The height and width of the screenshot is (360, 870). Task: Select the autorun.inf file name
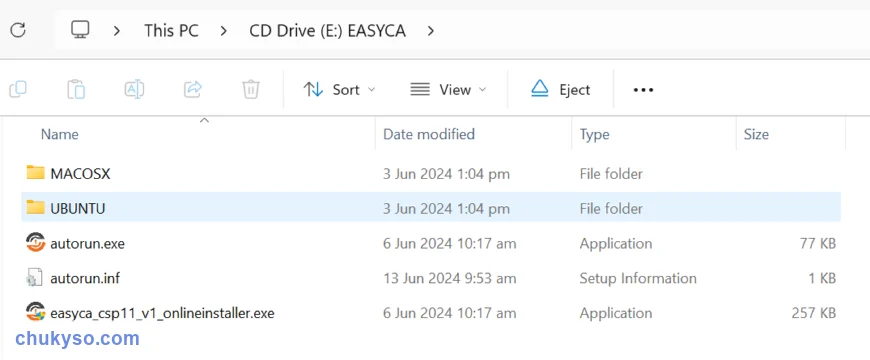85,278
